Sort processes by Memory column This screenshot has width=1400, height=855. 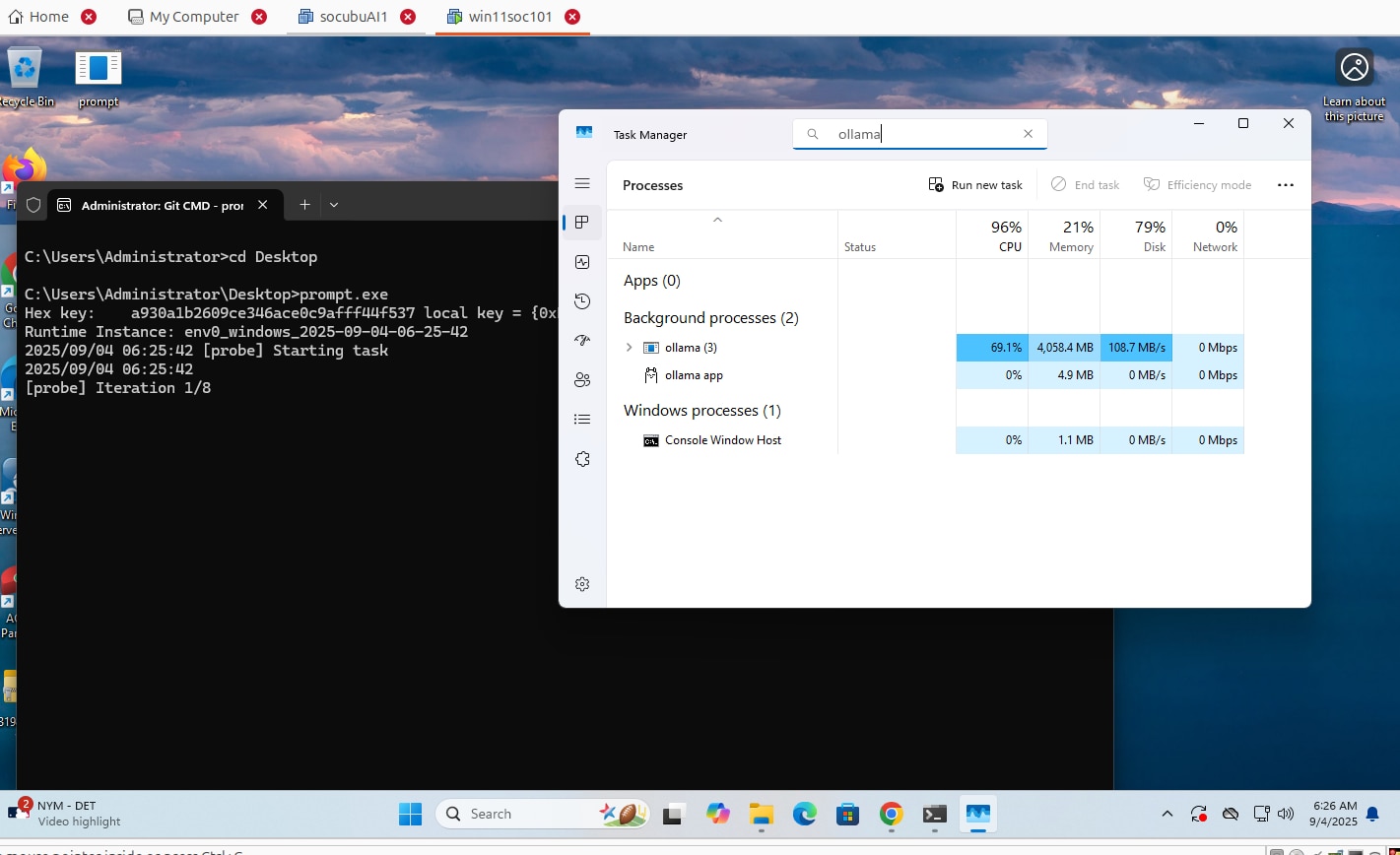(x=1064, y=236)
